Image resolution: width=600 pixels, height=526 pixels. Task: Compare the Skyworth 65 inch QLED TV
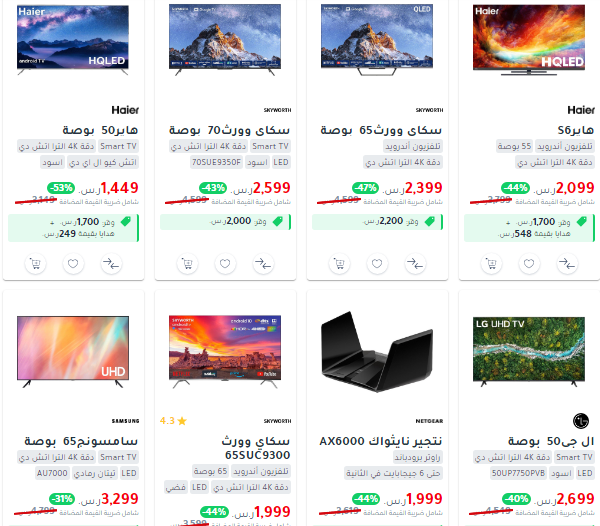[x=415, y=264]
